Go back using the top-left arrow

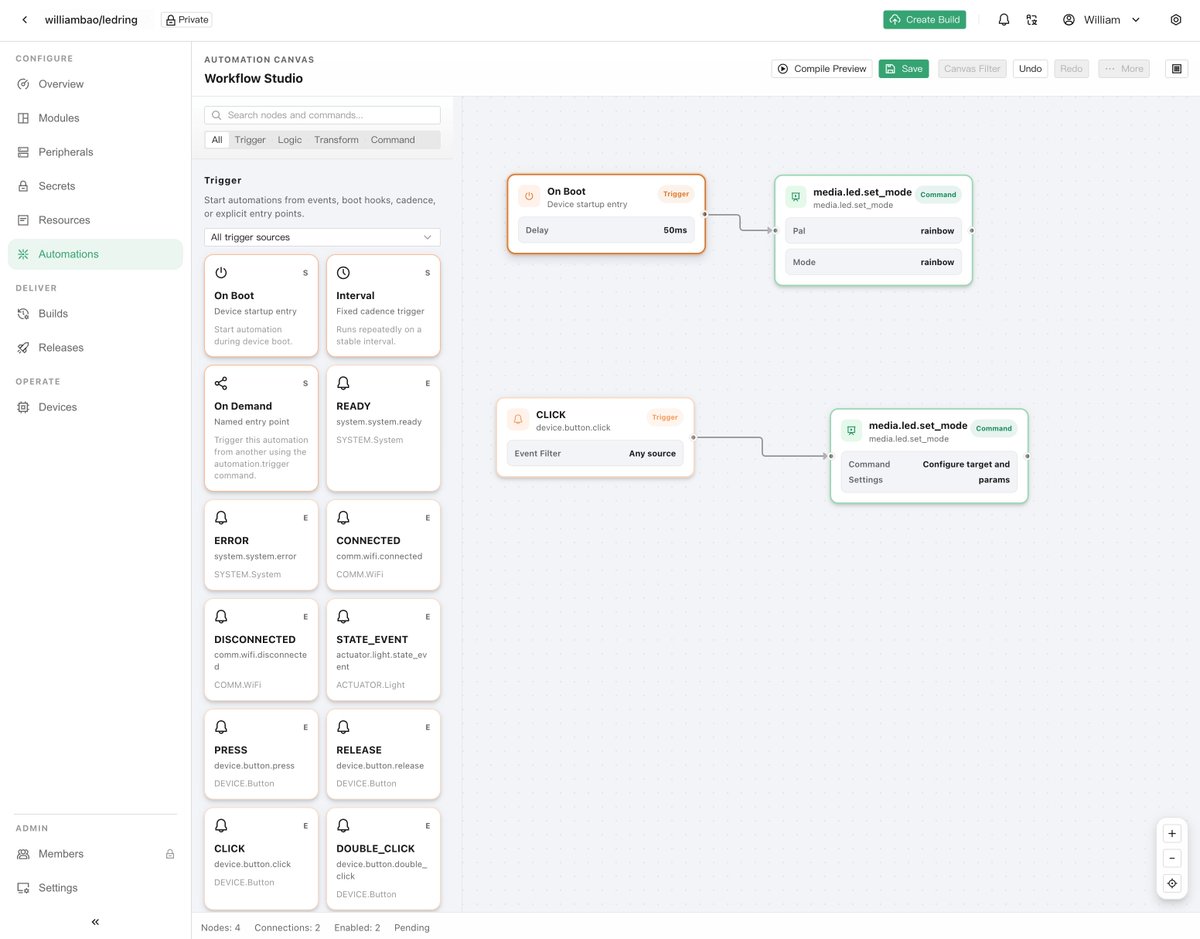pos(25,20)
